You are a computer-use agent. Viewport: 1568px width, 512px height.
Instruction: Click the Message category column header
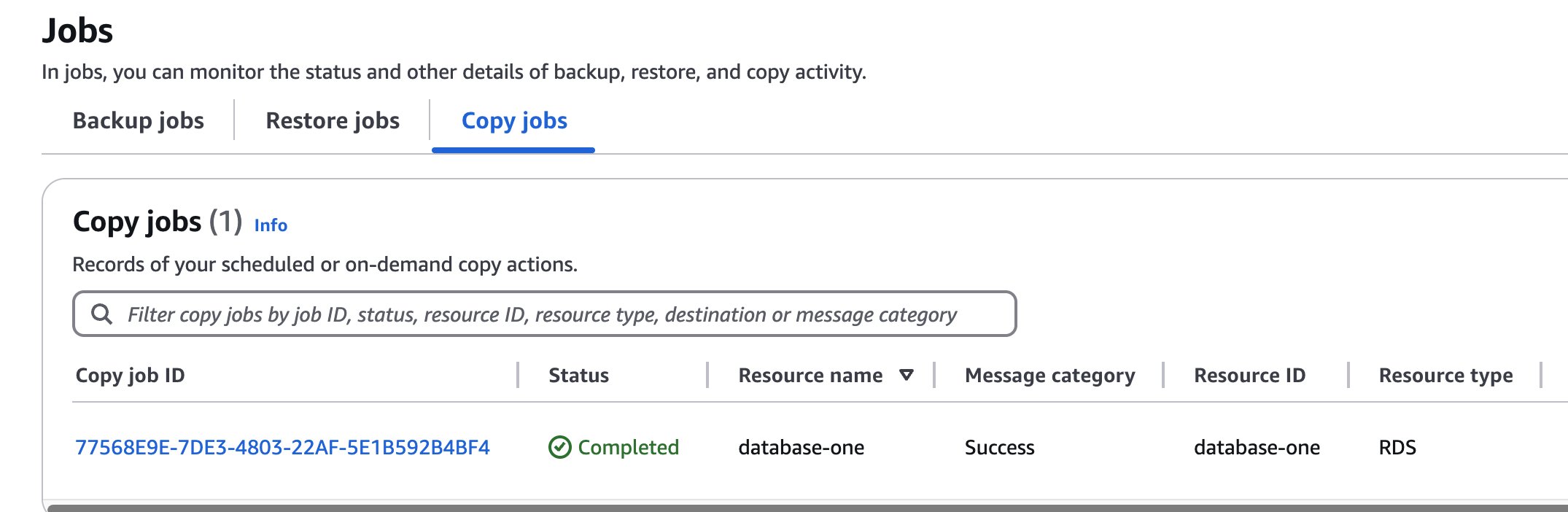tap(1049, 375)
